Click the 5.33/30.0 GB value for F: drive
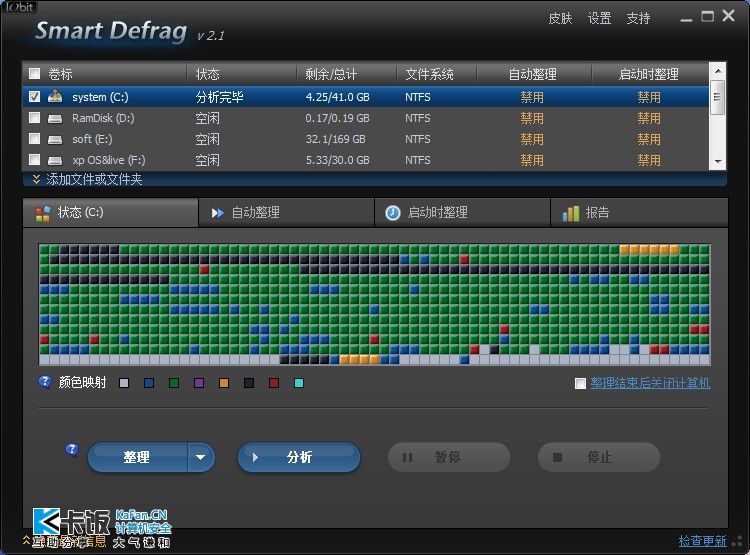 pyautogui.click(x=338, y=160)
